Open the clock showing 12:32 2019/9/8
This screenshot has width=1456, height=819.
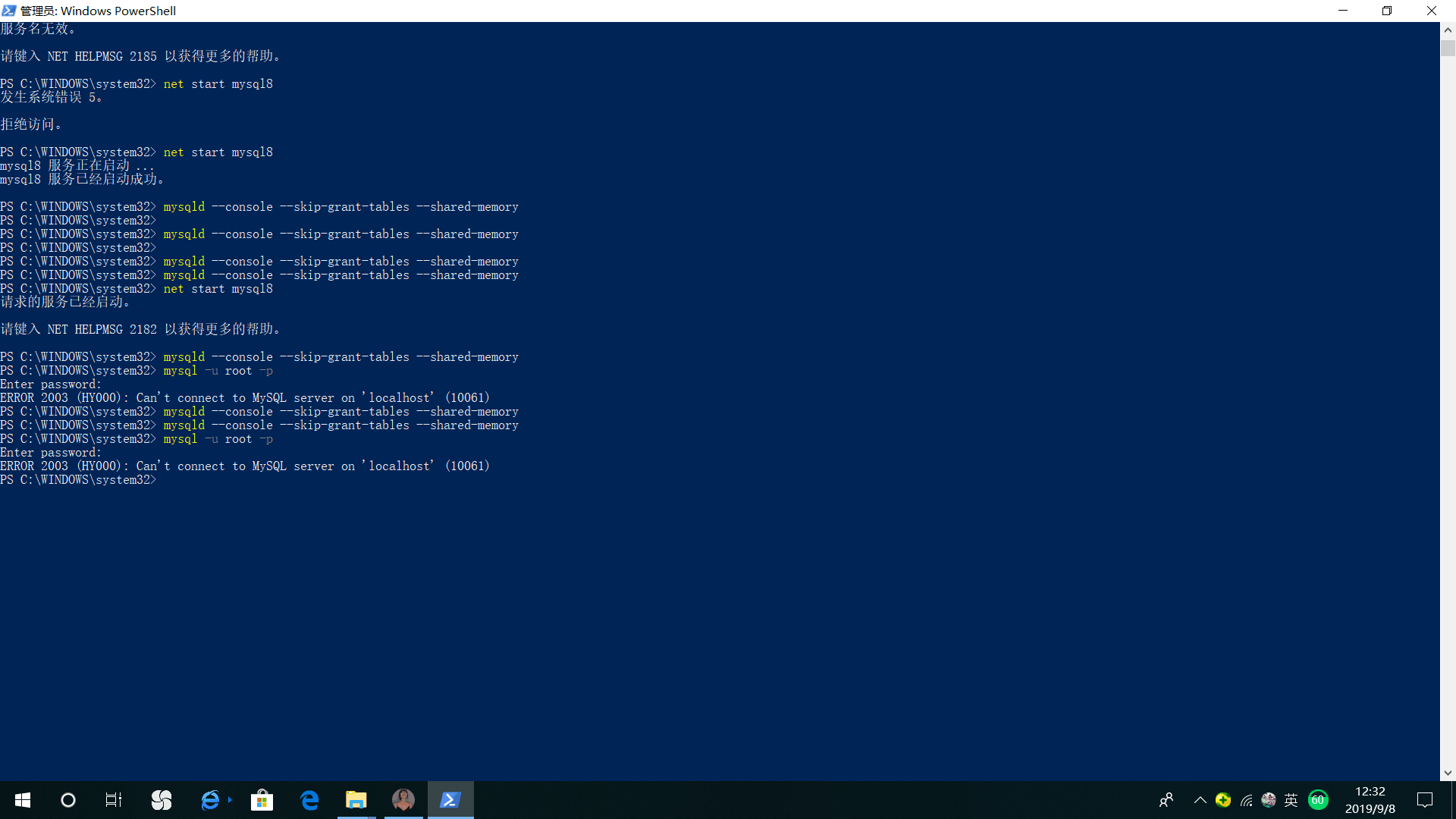(x=1370, y=800)
